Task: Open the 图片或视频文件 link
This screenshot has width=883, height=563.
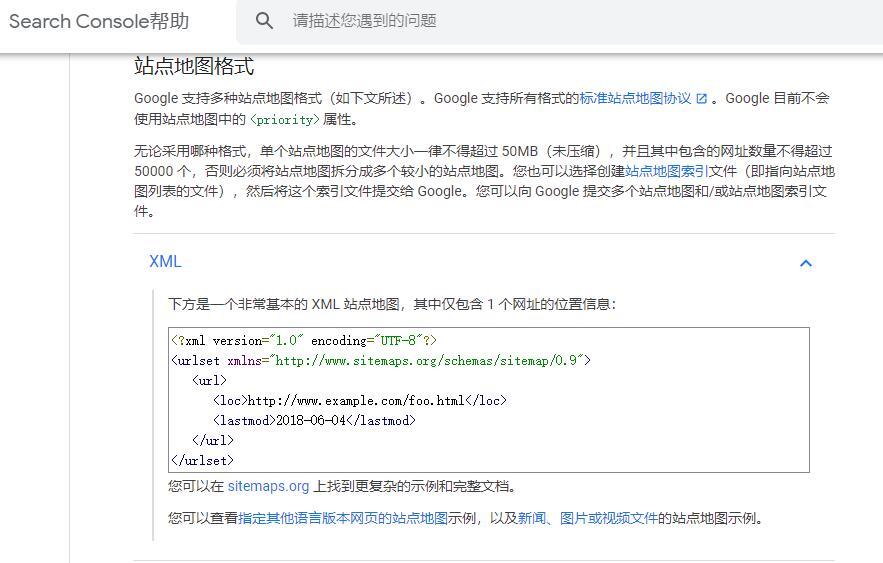Action: click(x=609, y=518)
